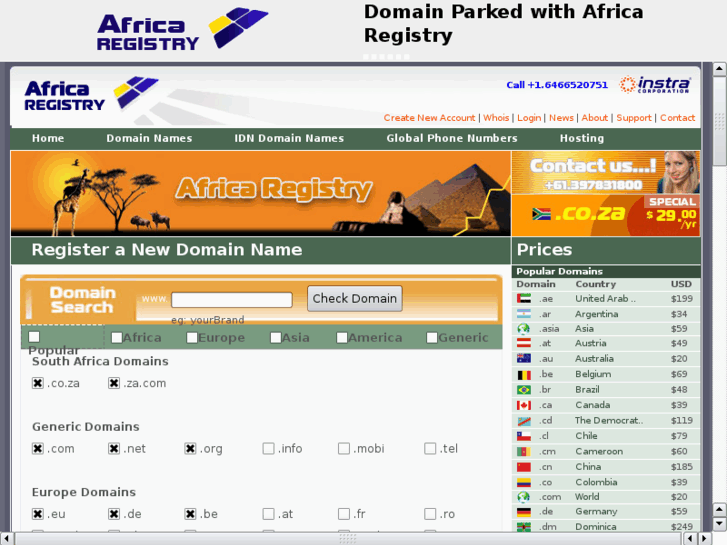Click the Brazil flag next to .br
Screen dimensions: 727x545
tap(524, 390)
